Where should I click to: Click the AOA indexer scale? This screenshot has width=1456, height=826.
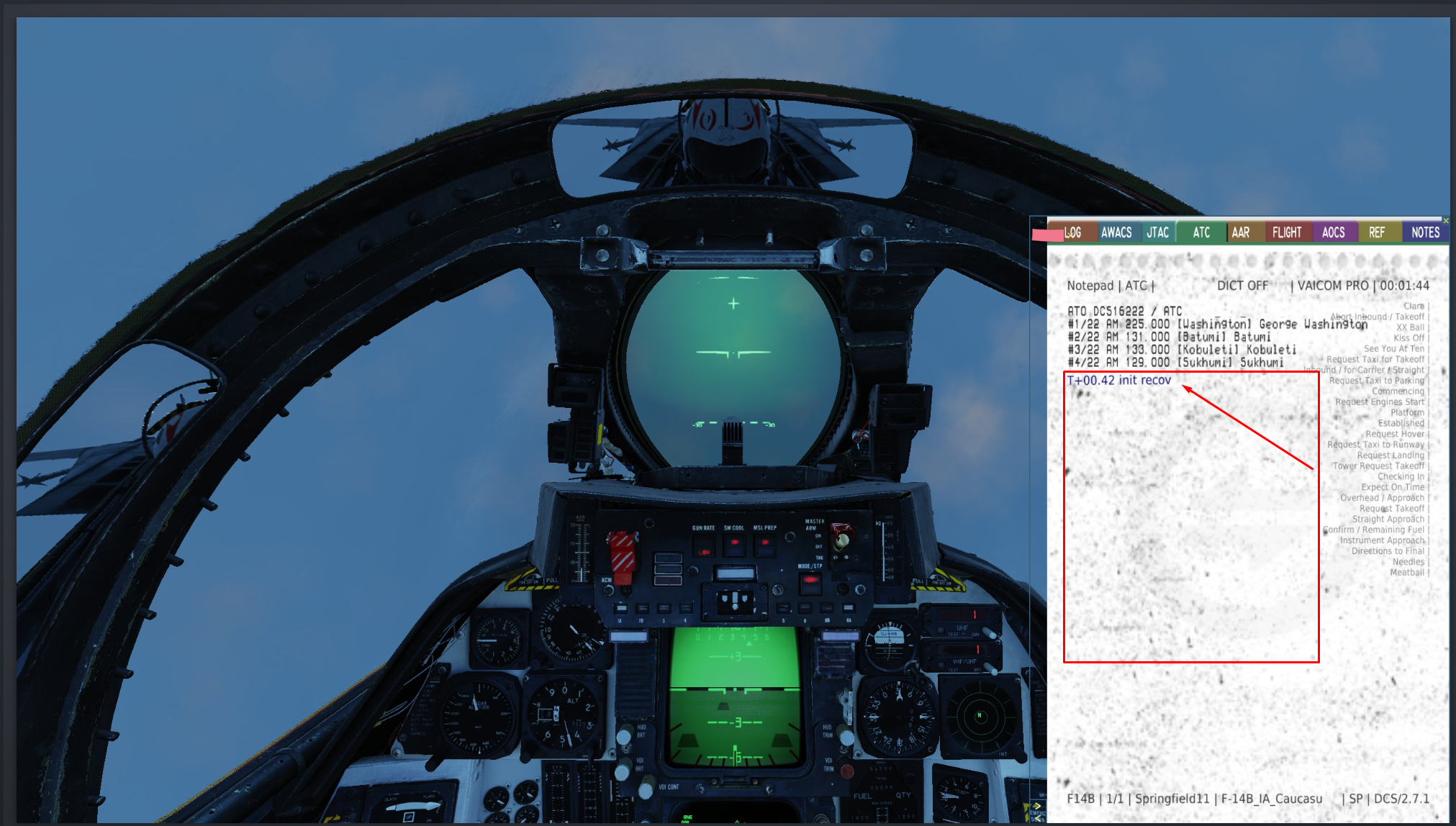point(580,549)
